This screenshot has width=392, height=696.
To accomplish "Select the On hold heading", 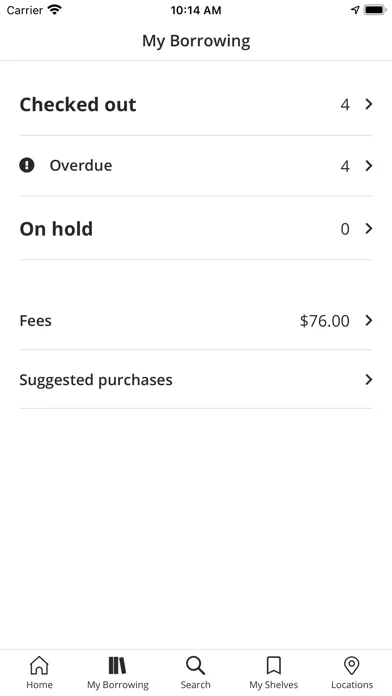I will pyautogui.click(x=56, y=229).
